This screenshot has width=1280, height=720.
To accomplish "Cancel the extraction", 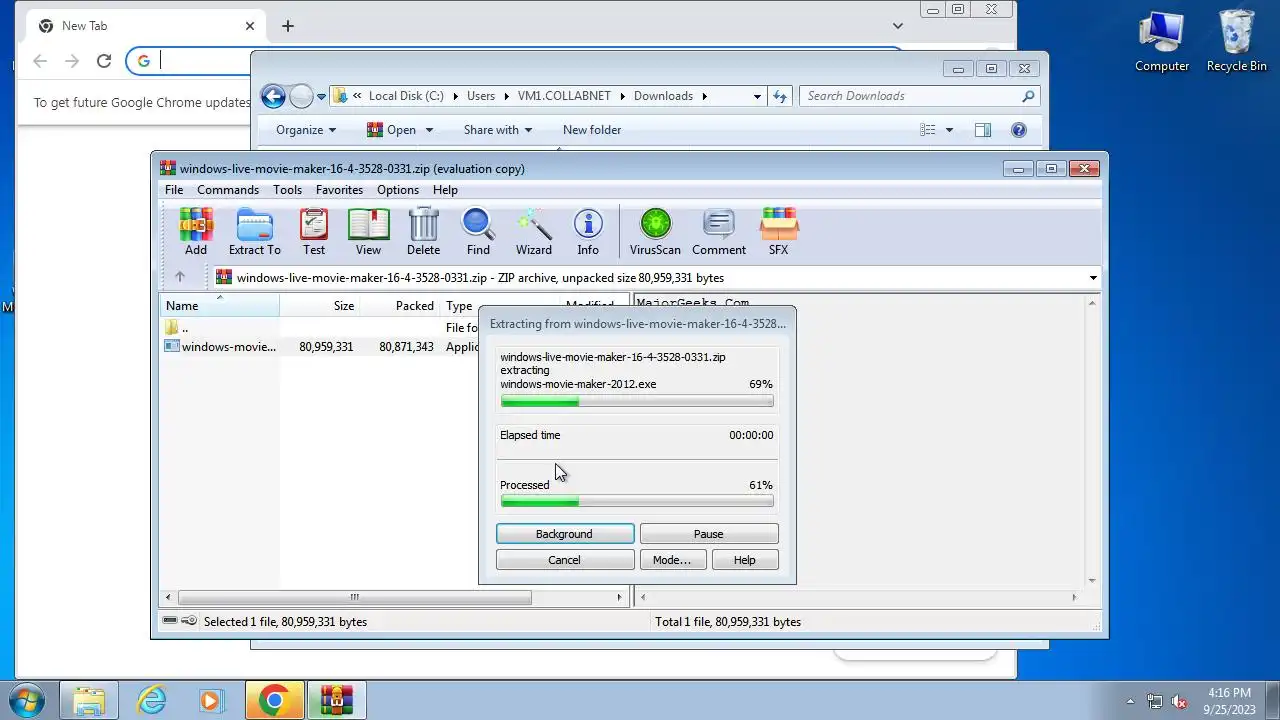I will 565,560.
